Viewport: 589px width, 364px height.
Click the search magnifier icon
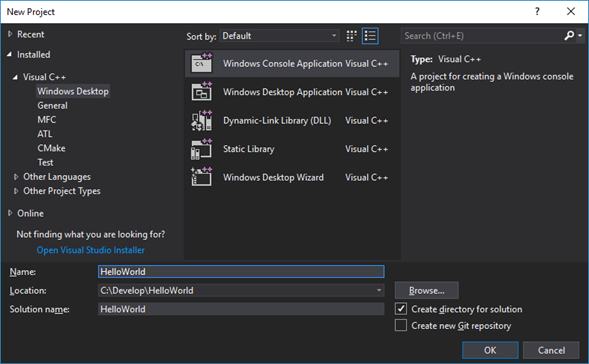[569, 36]
